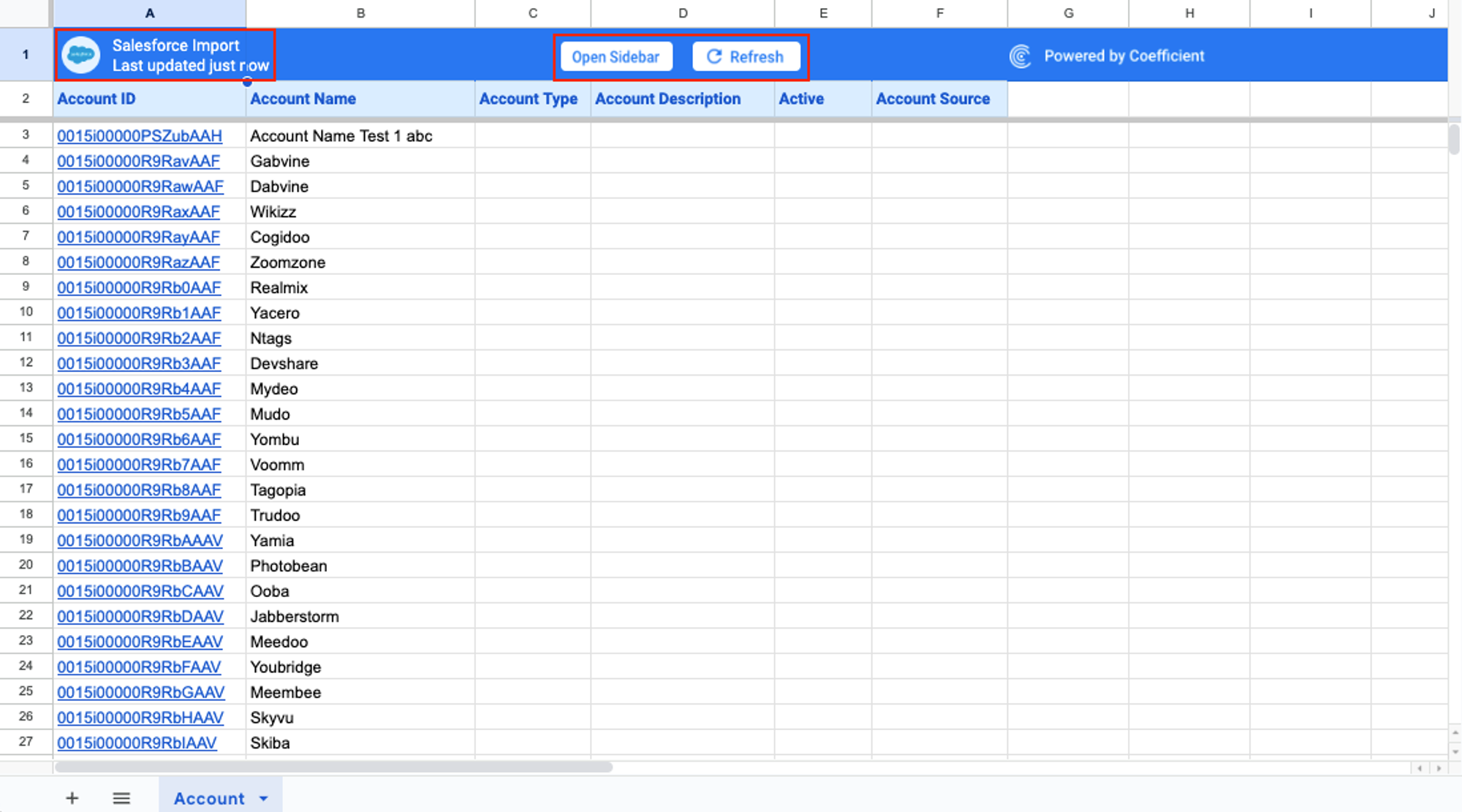The height and width of the screenshot is (812, 1462).
Task: Select the Devshare cell
Action: coord(360,363)
